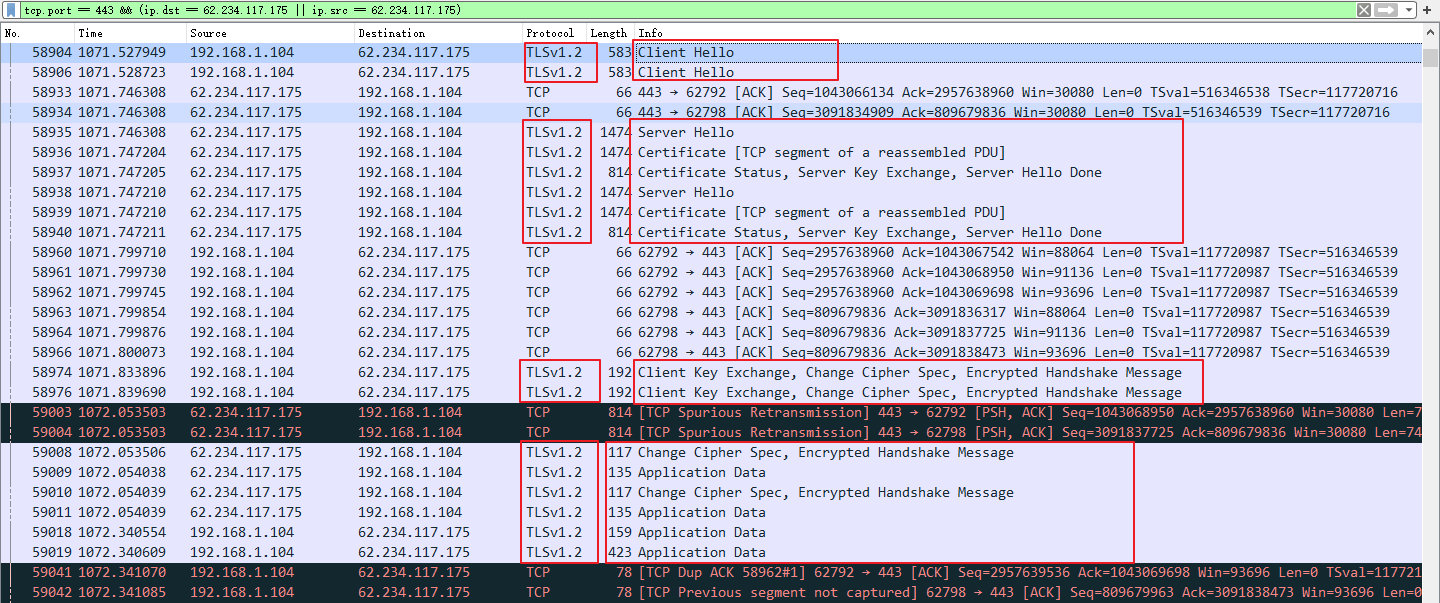Screen dimensions: 1440x603
Task: Clear the display filter with X icon
Action: click(x=1364, y=10)
